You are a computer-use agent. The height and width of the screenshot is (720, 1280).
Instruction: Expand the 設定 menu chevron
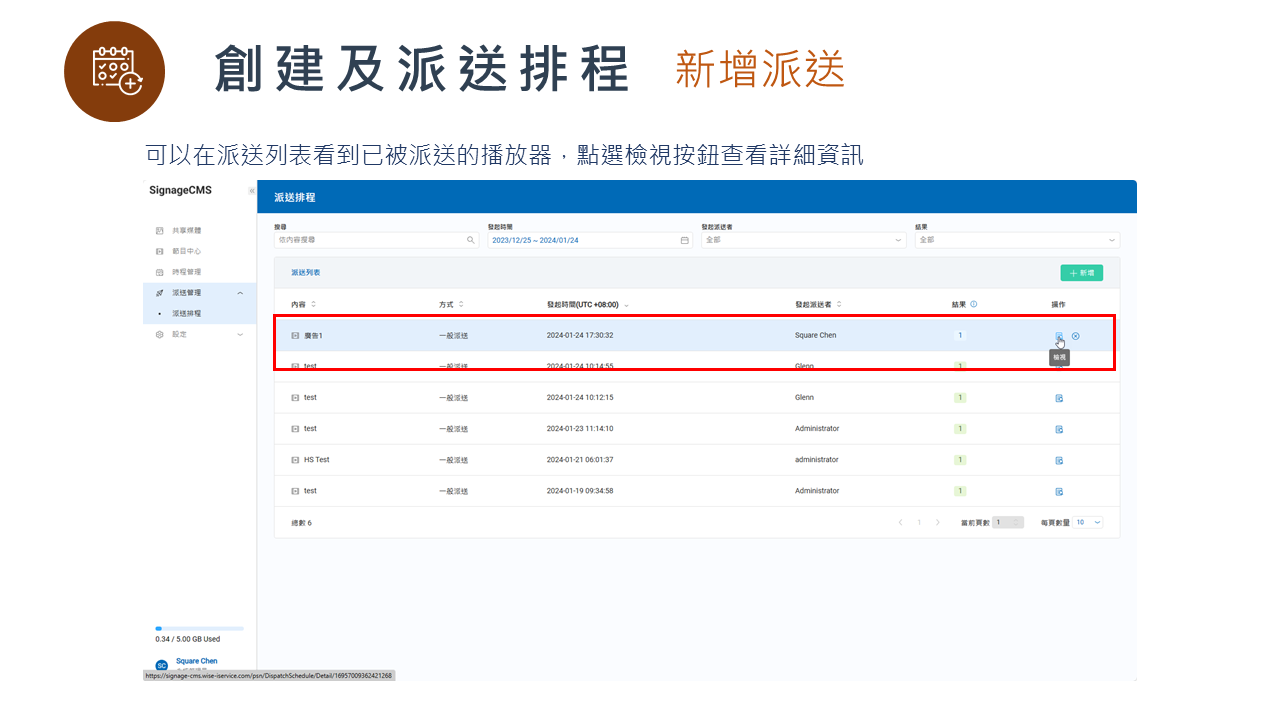(x=241, y=333)
